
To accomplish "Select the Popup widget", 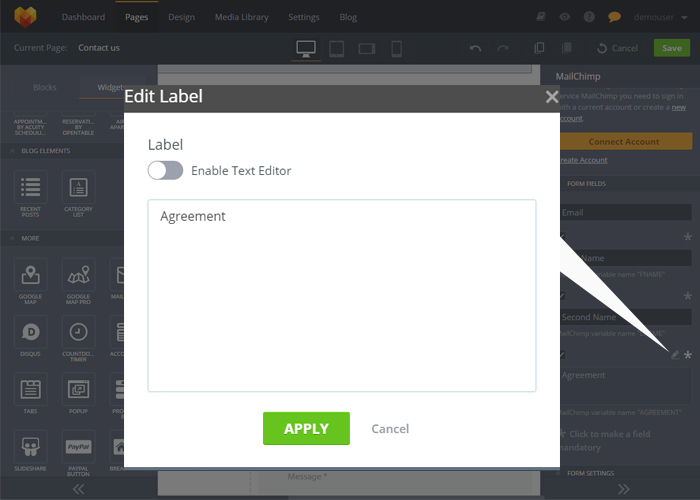I will point(78,393).
